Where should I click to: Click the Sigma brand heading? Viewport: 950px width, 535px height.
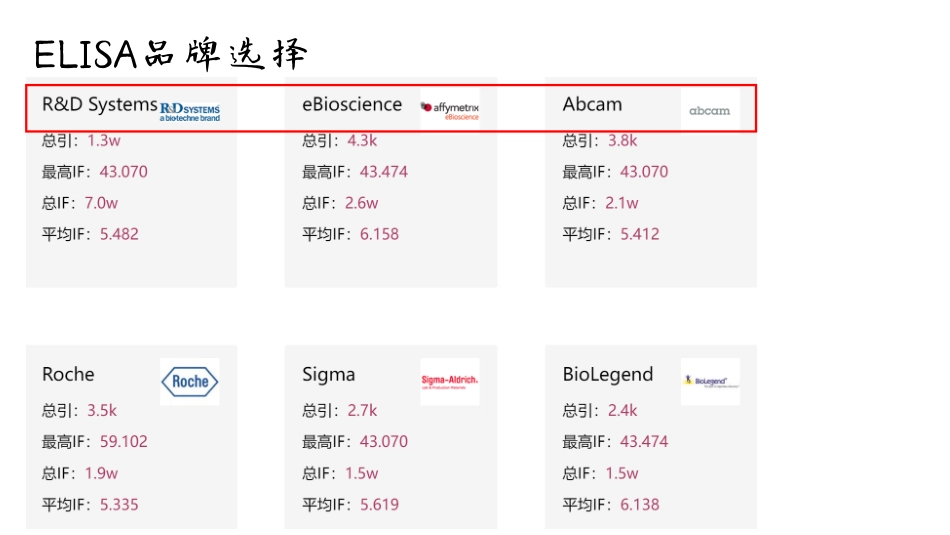[328, 375]
